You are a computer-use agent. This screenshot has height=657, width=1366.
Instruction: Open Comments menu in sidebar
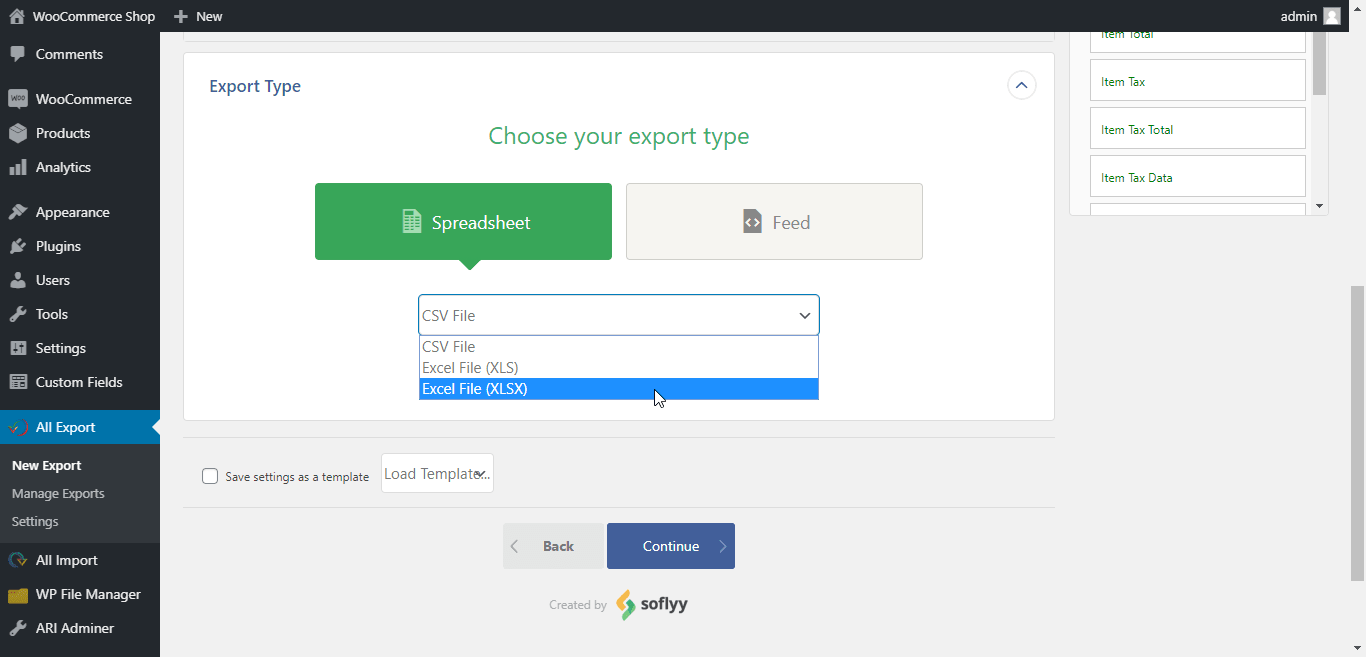[x=80, y=54]
